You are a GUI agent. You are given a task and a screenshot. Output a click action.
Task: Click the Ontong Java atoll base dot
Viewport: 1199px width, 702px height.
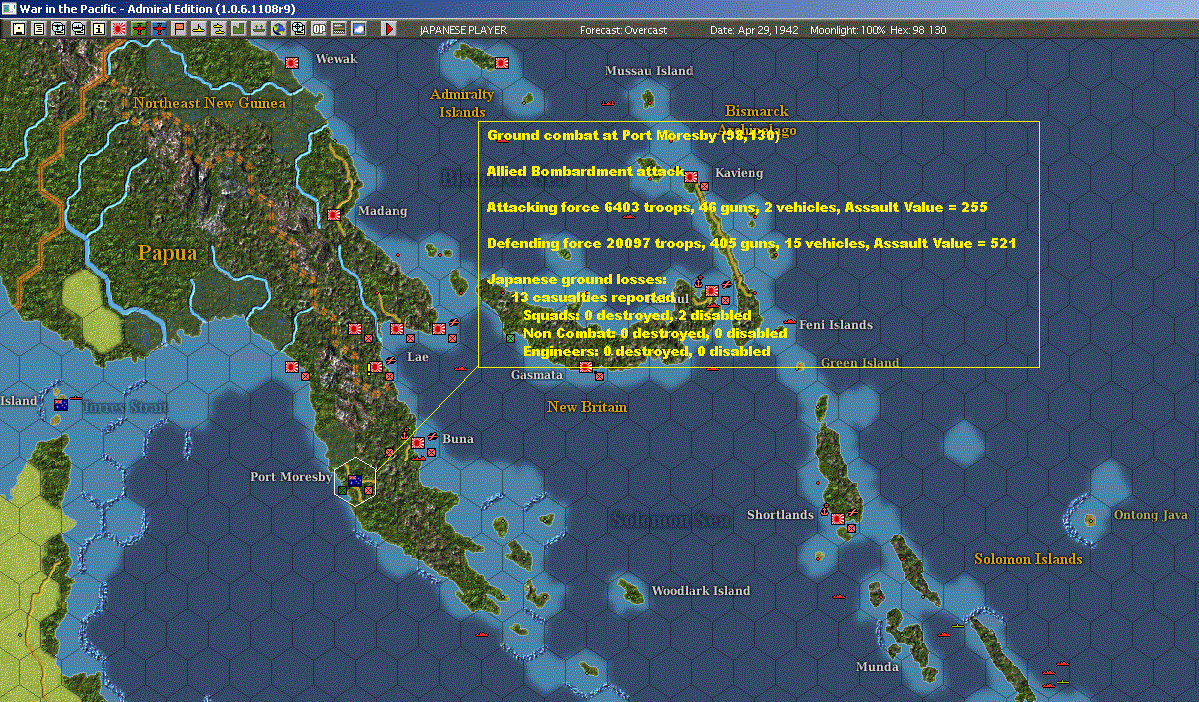coord(1090,520)
